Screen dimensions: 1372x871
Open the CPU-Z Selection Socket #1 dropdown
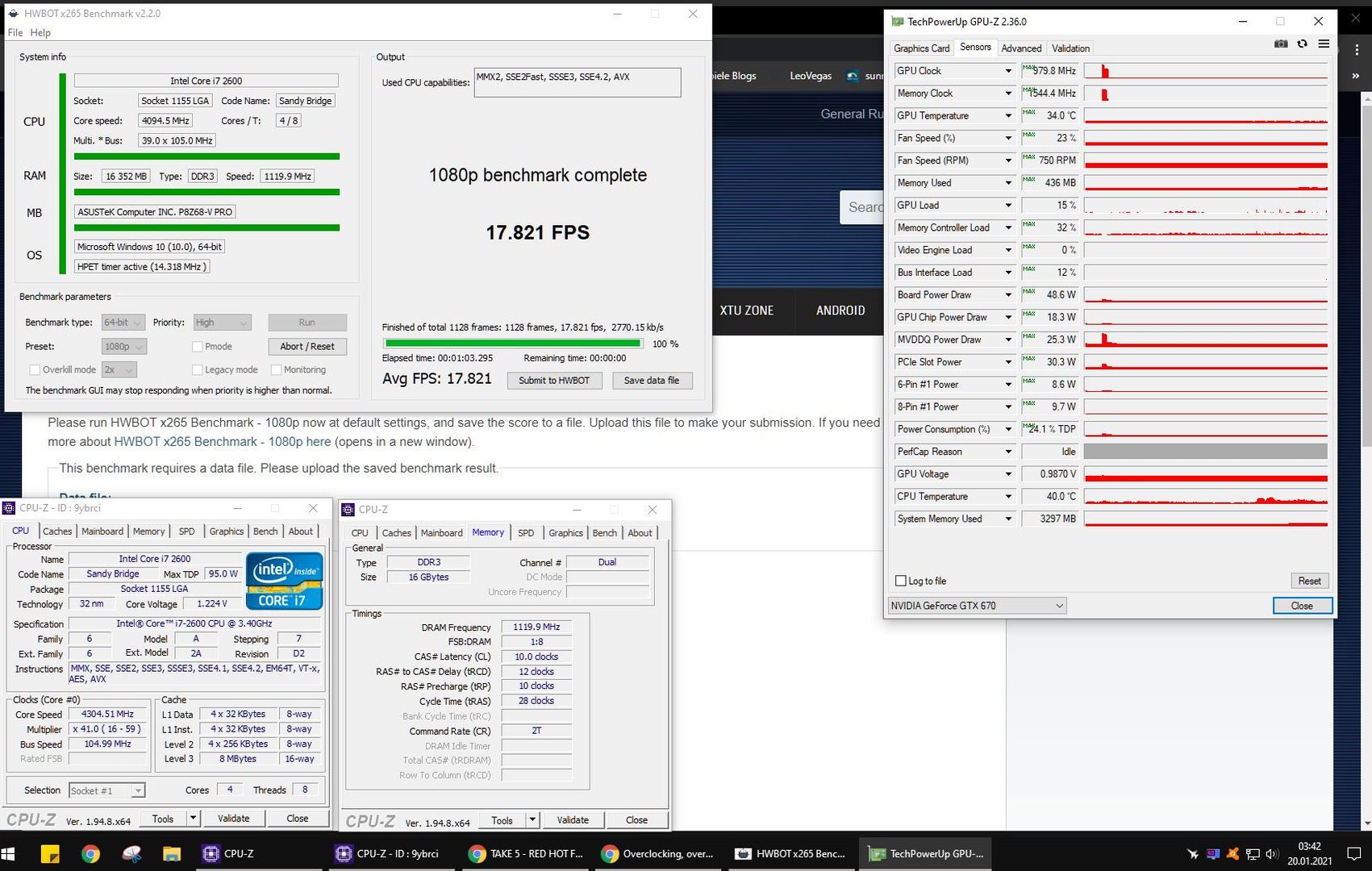tap(106, 790)
